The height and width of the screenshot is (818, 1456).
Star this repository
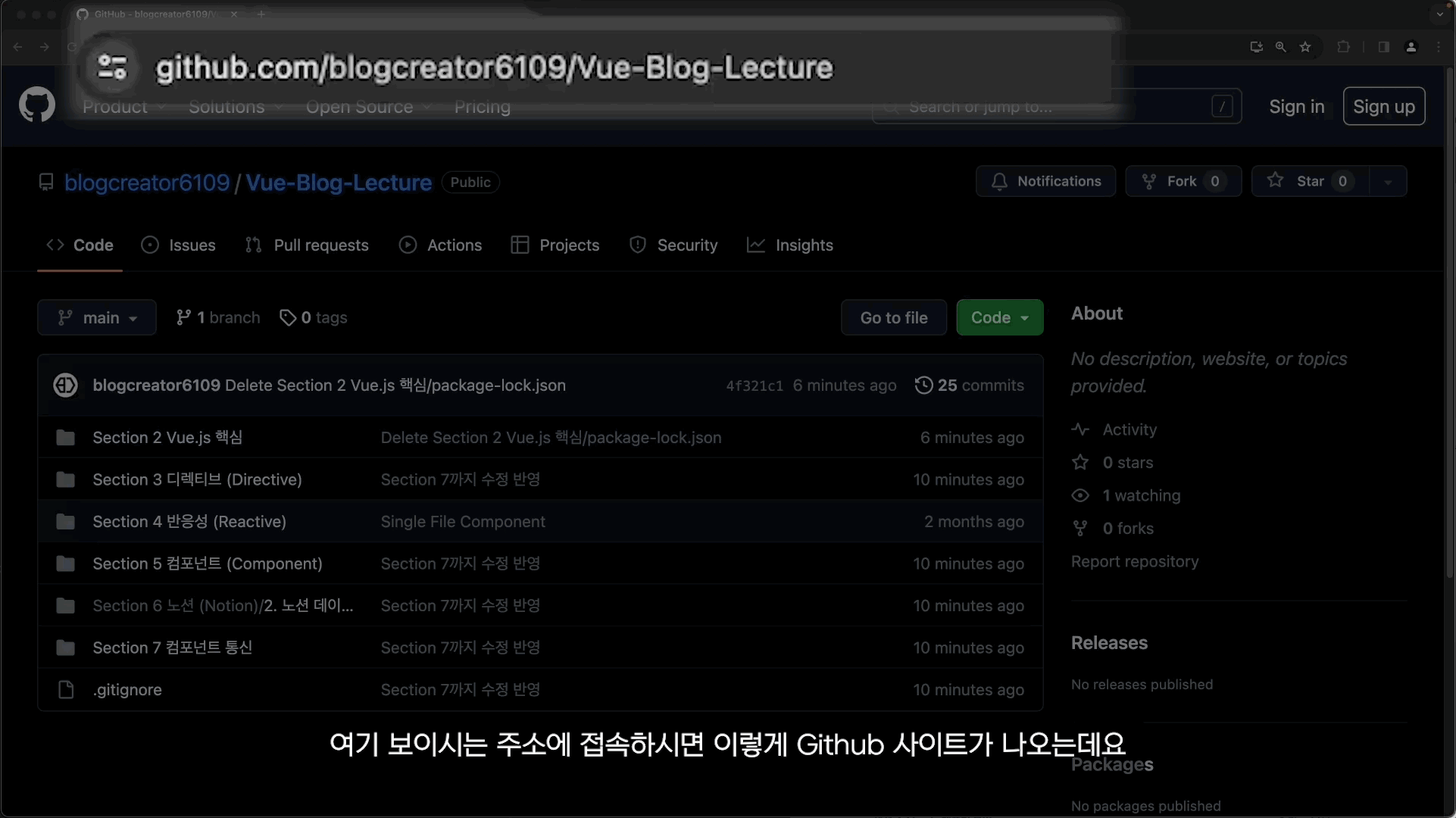click(x=1310, y=181)
